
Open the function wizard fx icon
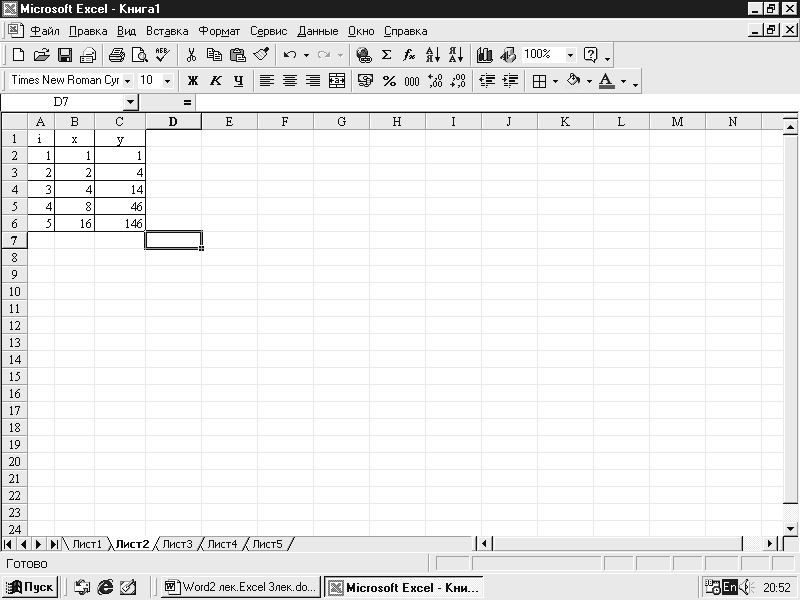[409, 55]
